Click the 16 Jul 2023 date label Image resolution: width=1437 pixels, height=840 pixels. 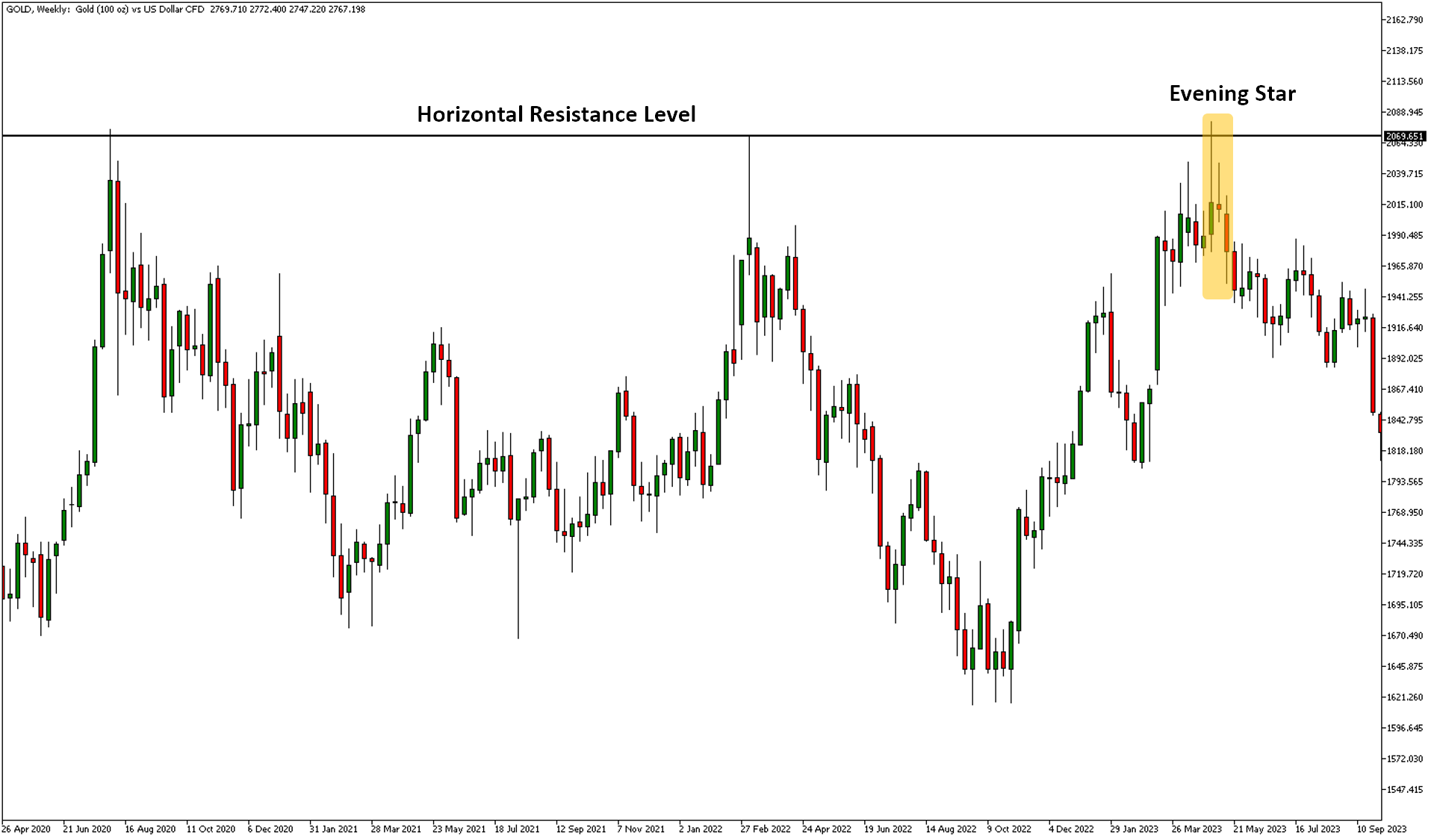point(1317,829)
